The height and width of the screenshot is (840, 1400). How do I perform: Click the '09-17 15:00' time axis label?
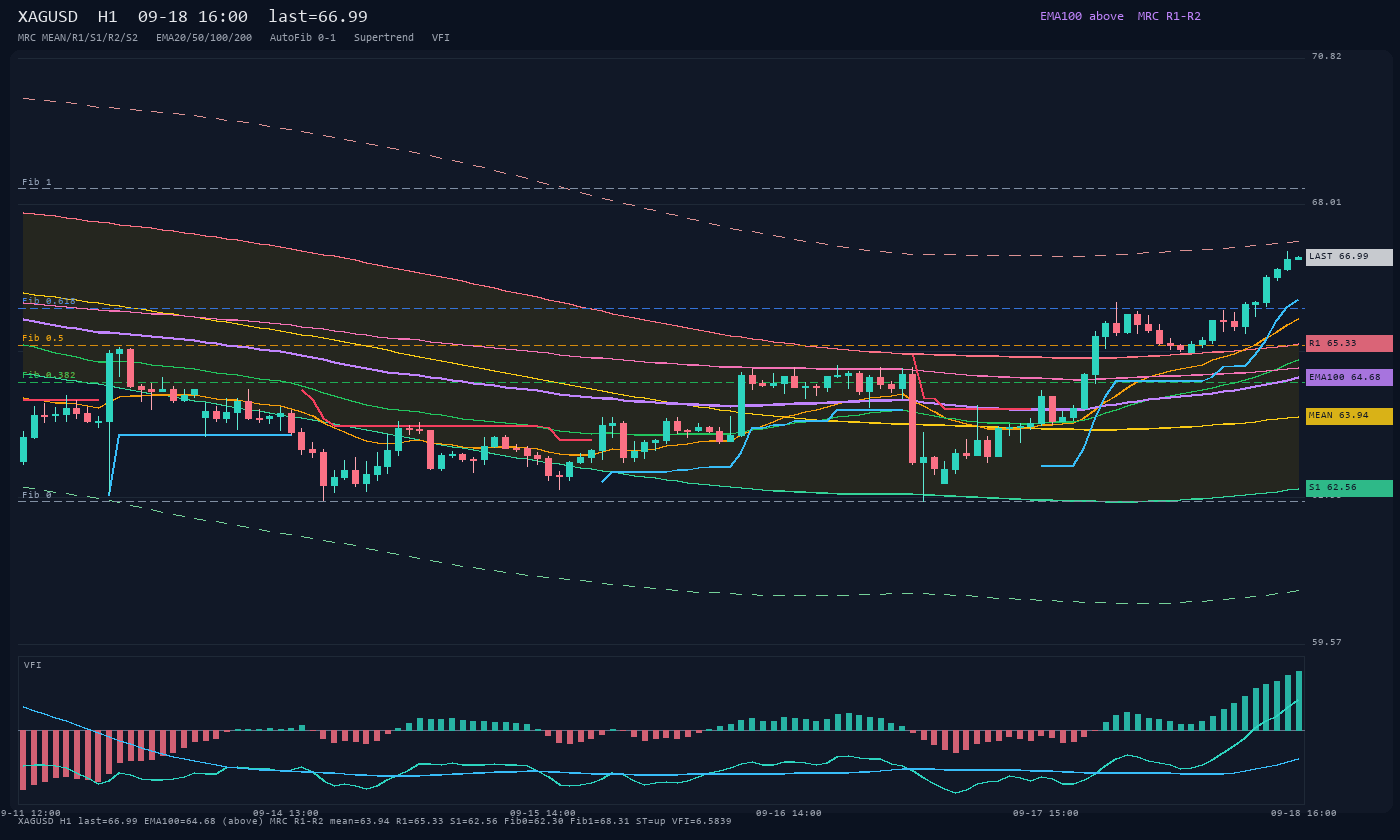pyautogui.click(x=1046, y=813)
